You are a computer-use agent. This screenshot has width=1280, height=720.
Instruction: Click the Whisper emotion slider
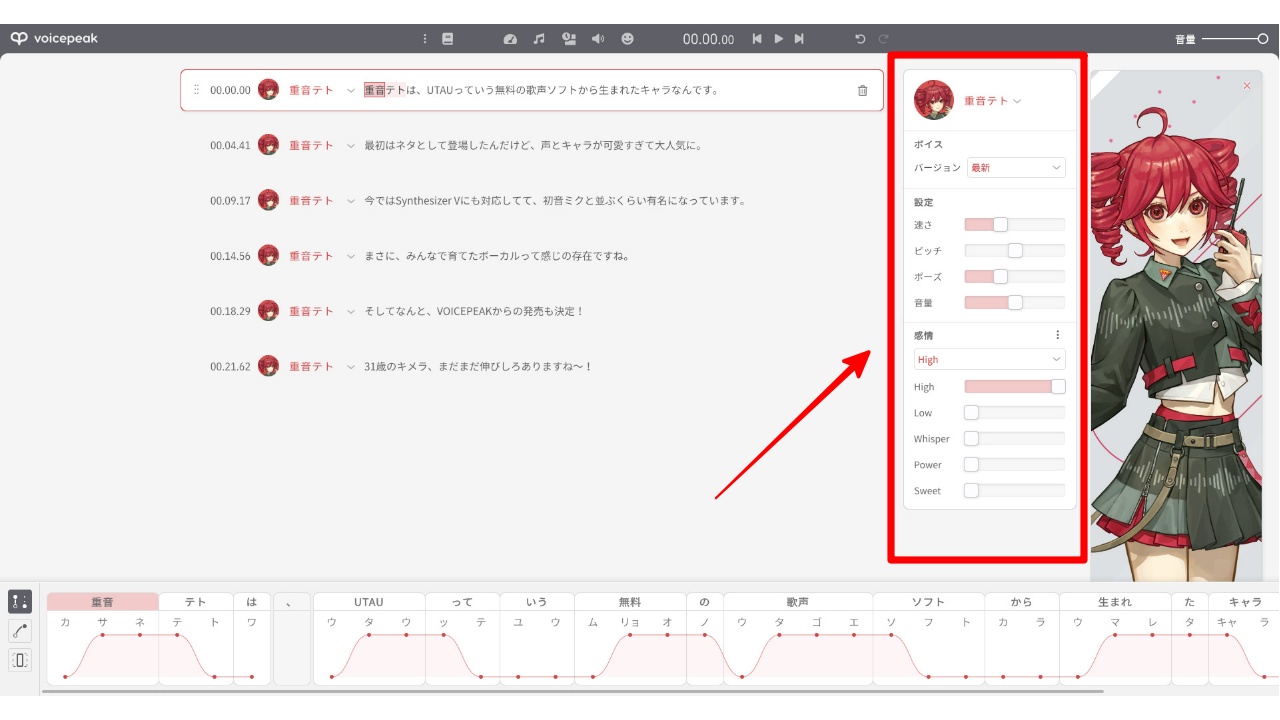[x=1014, y=439]
